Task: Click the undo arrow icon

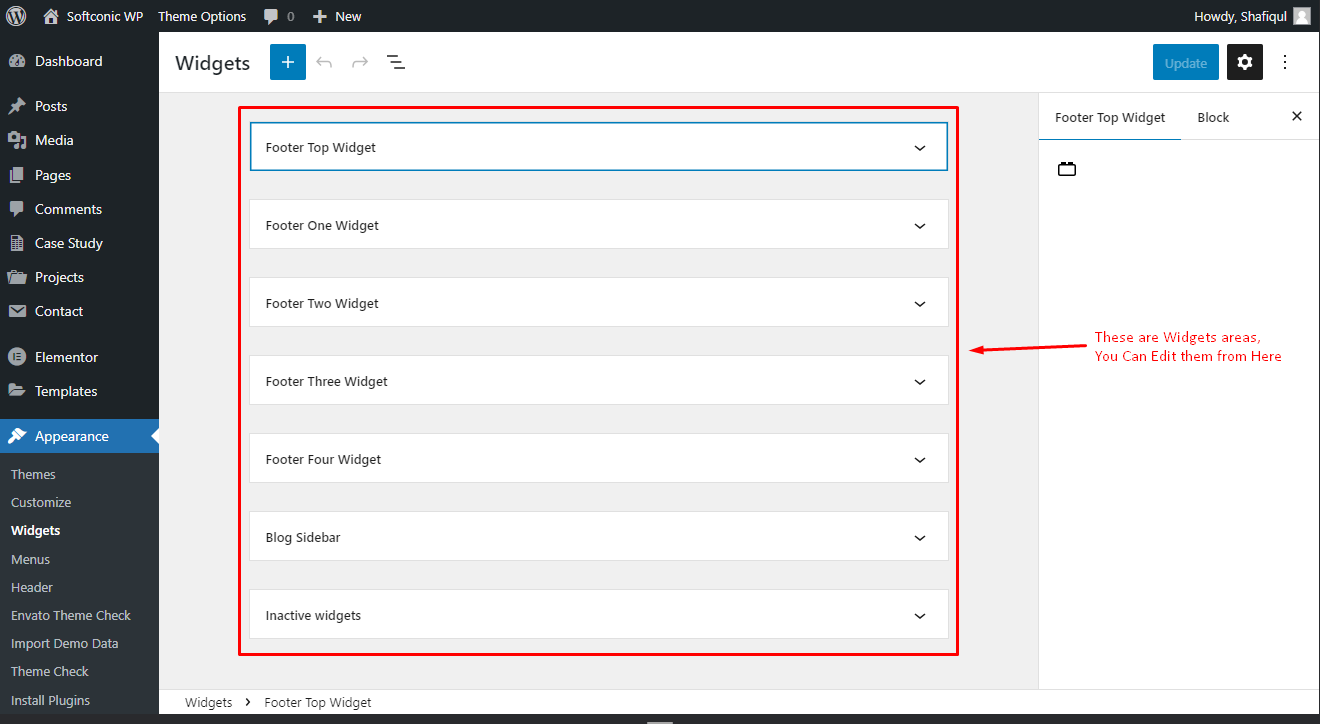Action: (324, 62)
